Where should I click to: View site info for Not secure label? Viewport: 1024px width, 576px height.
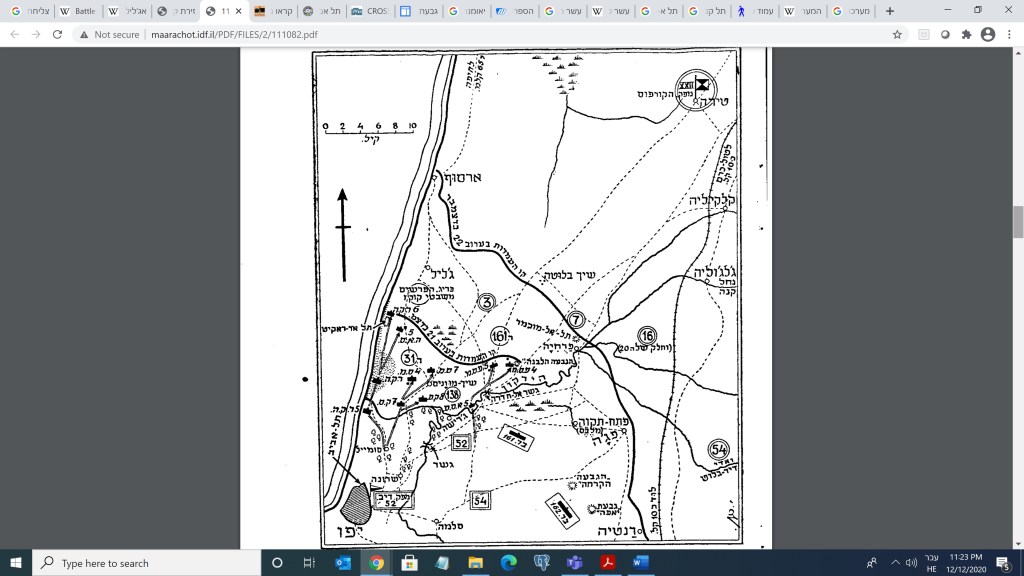click(x=109, y=34)
